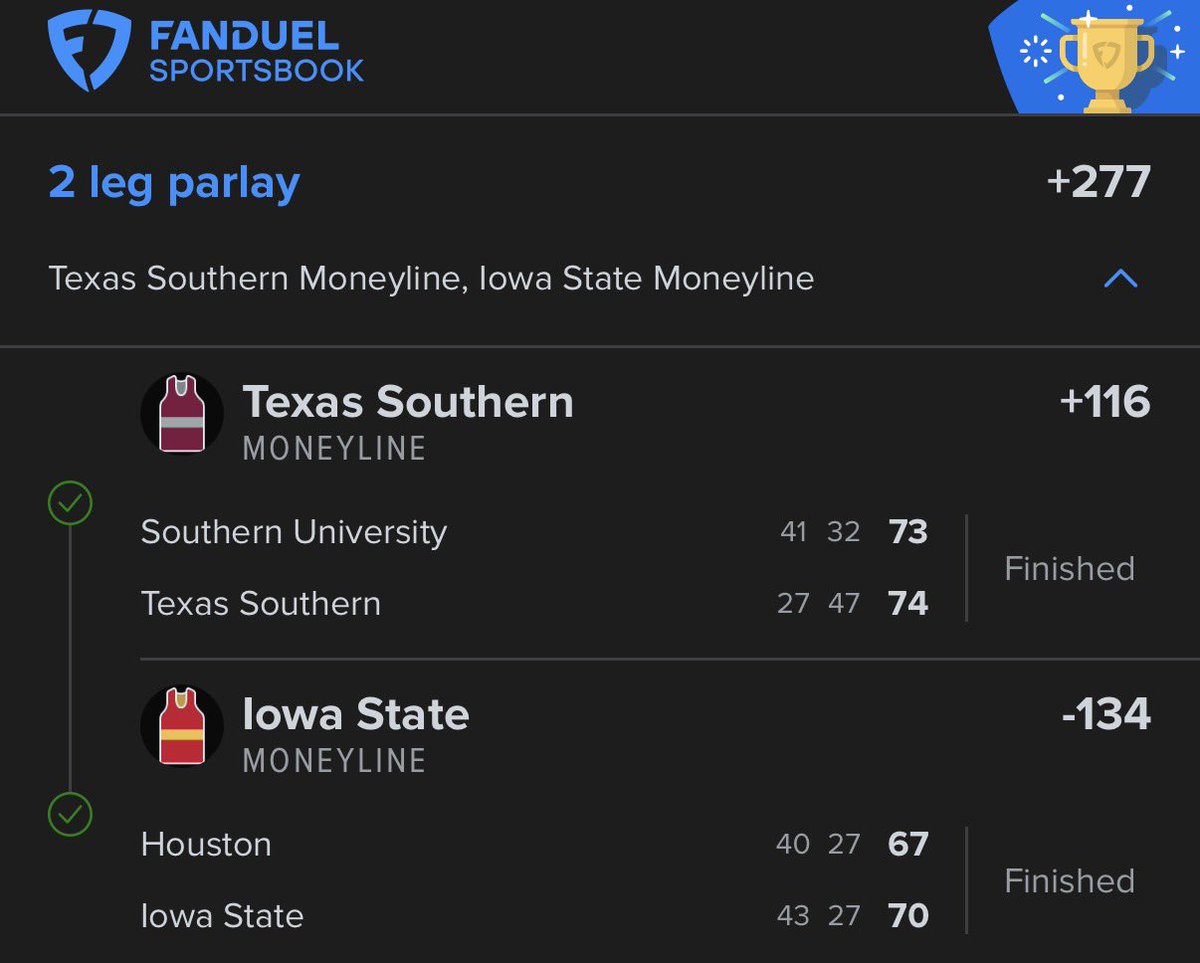Image resolution: width=1200 pixels, height=963 pixels.
Task: Click the +277 parlay odds
Action: pyautogui.click(x=1098, y=183)
